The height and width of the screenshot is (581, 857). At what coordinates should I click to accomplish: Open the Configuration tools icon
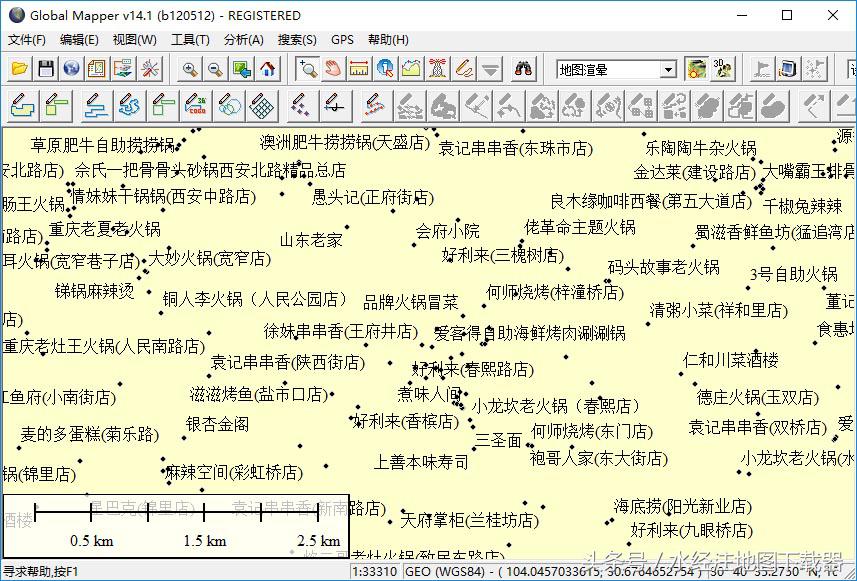pos(149,69)
